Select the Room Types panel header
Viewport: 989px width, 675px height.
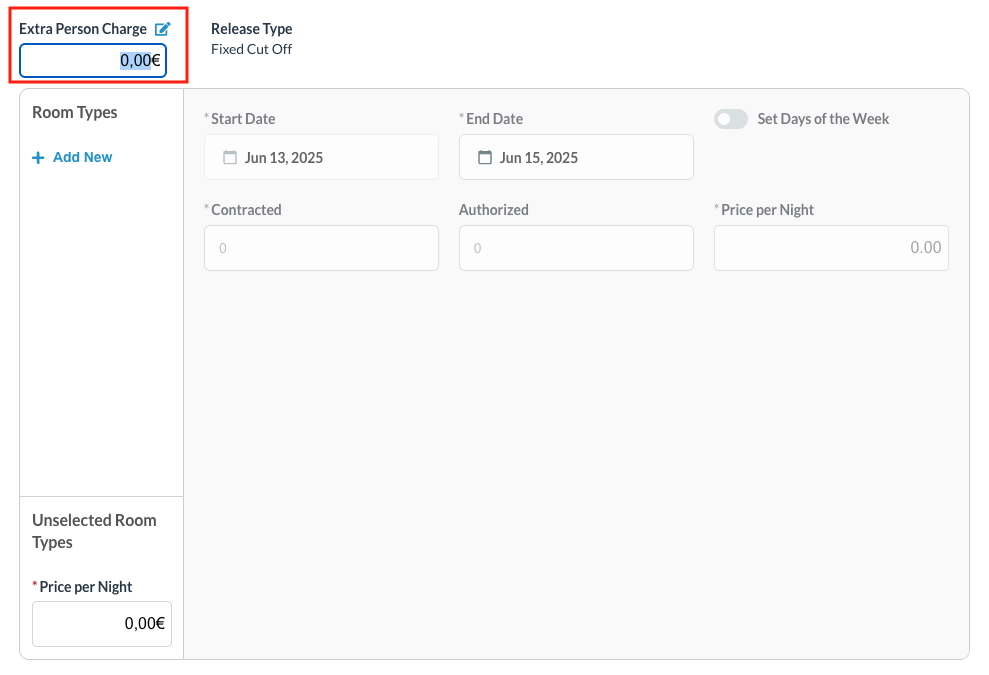click(74, 112)
